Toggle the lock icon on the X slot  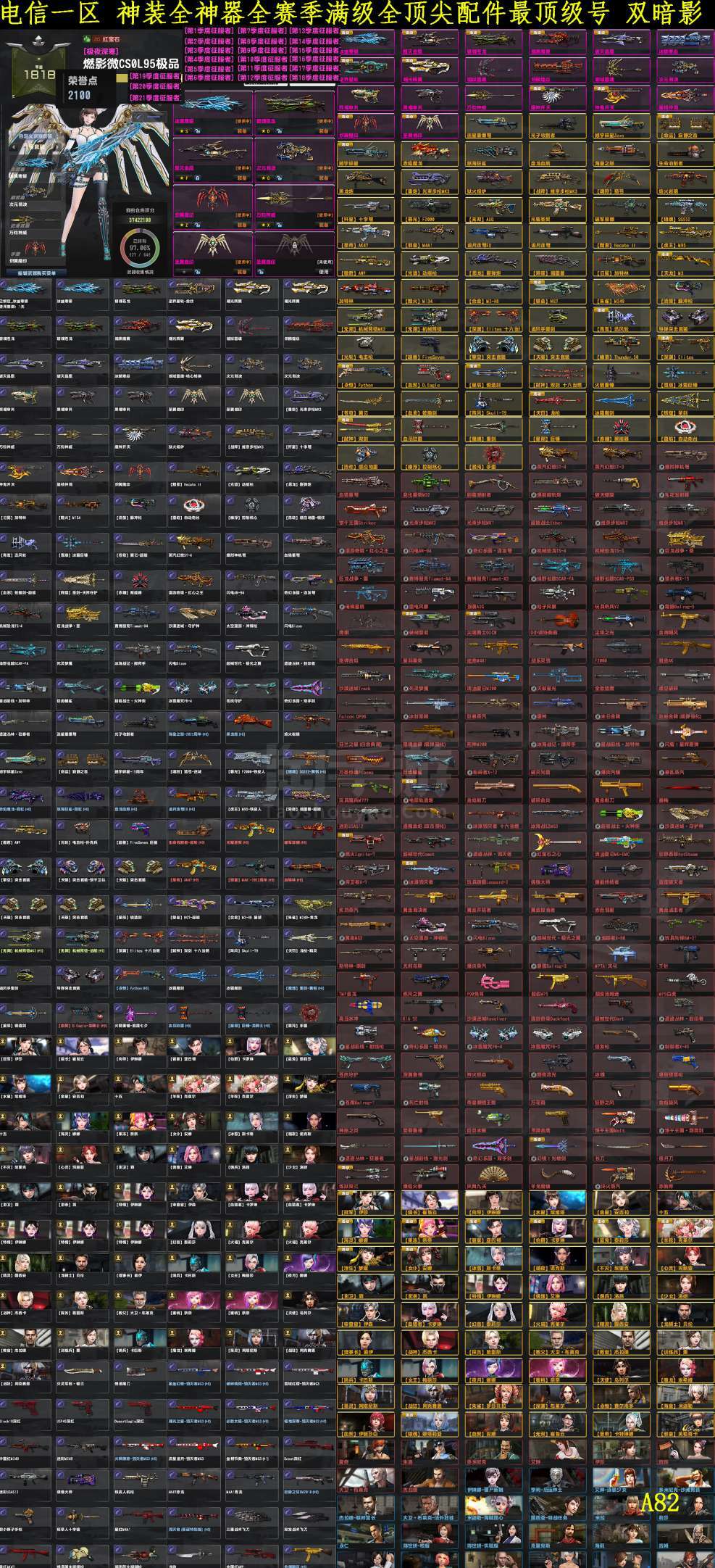pos(279,225)
